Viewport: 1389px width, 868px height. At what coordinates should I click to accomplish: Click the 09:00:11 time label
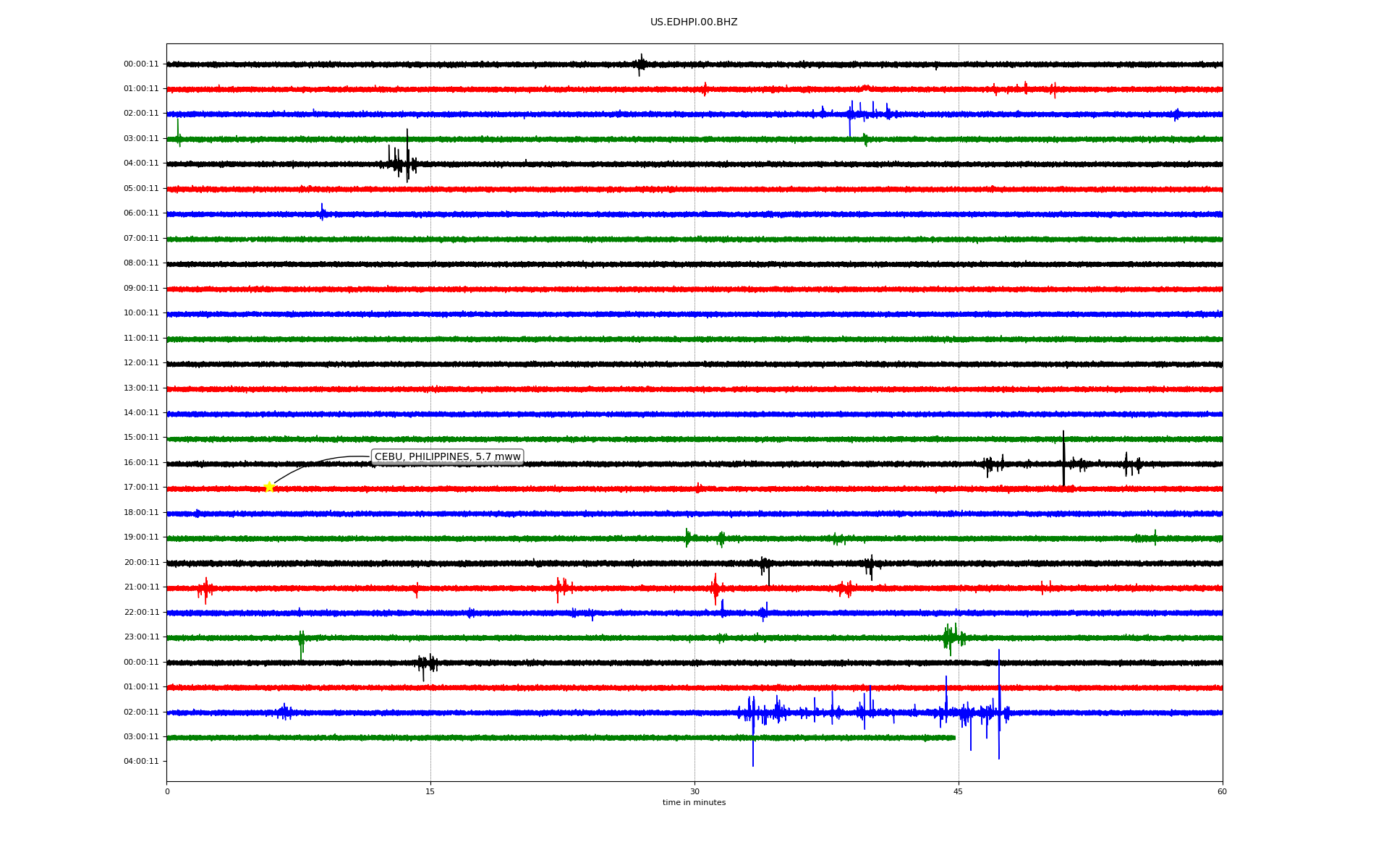[141, 288]
